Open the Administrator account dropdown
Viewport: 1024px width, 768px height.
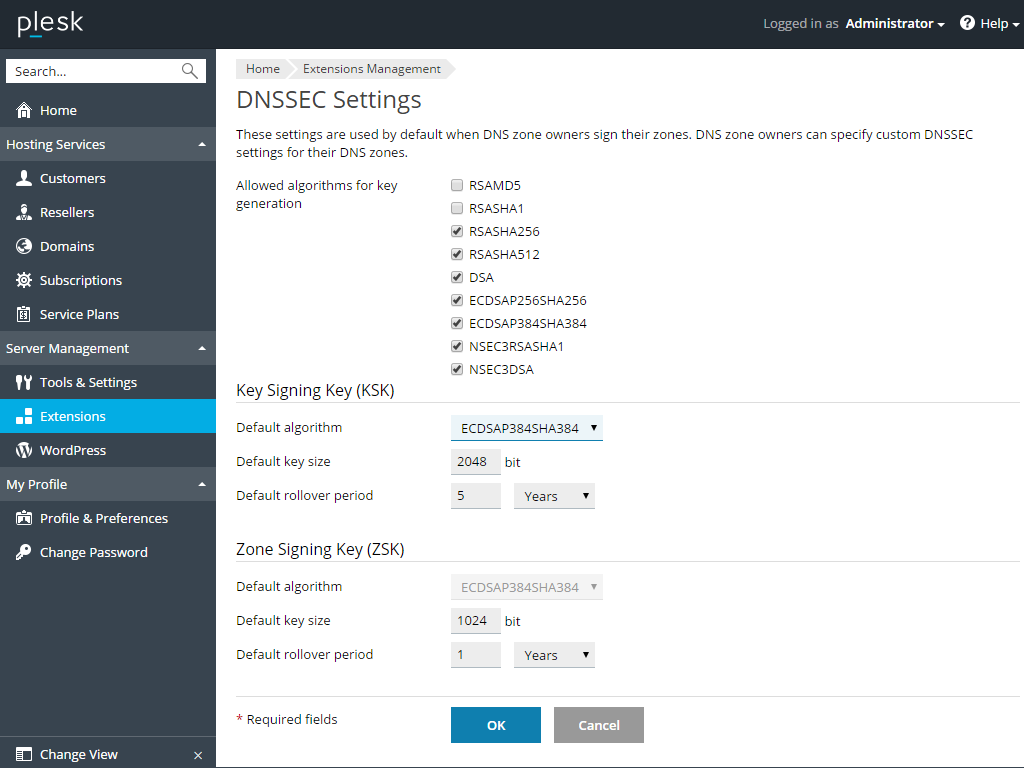895,24
